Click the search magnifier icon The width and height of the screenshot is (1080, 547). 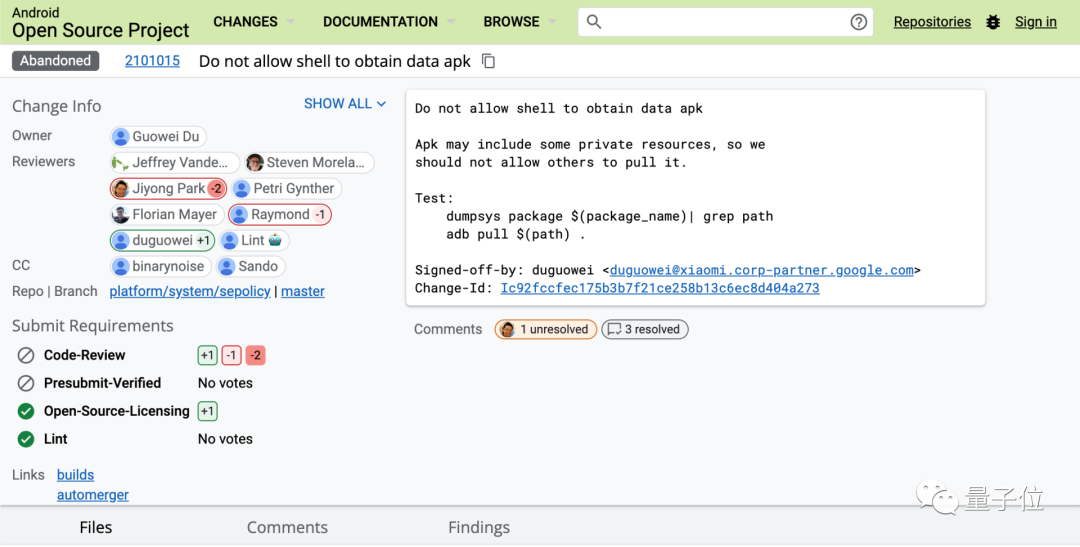(x=594, y=22)
